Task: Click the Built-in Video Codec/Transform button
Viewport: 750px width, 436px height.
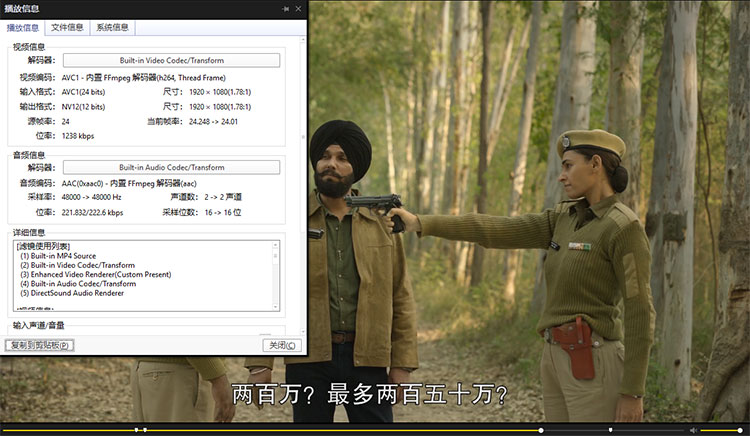Action: coord(171,61)
